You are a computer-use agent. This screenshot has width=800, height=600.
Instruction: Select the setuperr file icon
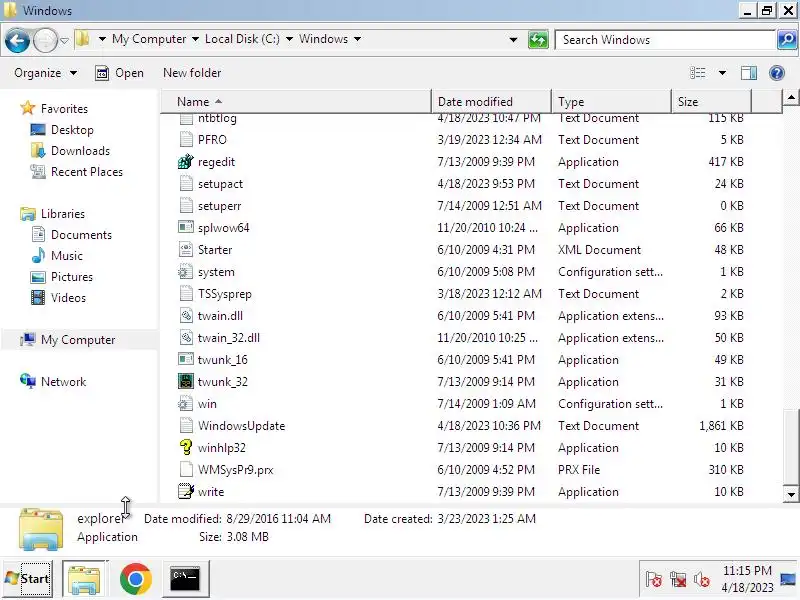pos(186,206)
